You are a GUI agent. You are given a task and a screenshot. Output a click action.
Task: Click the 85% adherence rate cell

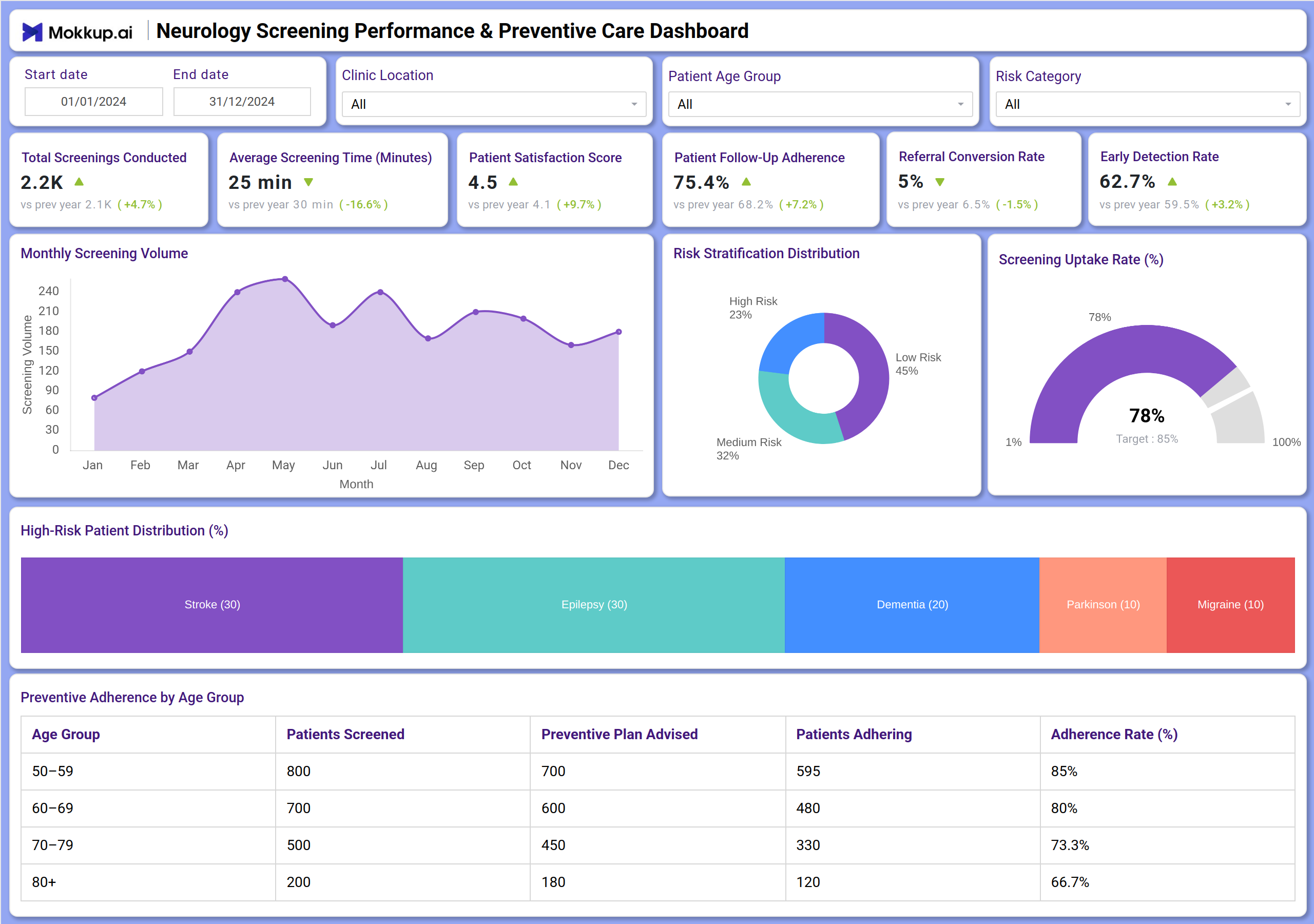tap(1168, 771)
